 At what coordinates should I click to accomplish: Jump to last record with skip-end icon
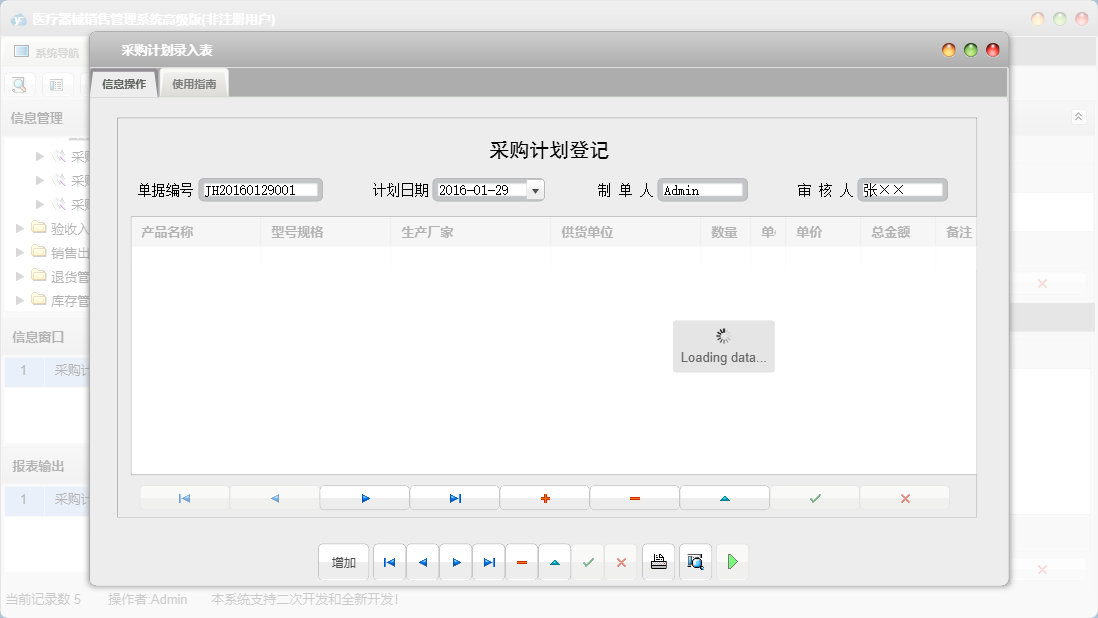pyautogui.click(x=454, y=497)
